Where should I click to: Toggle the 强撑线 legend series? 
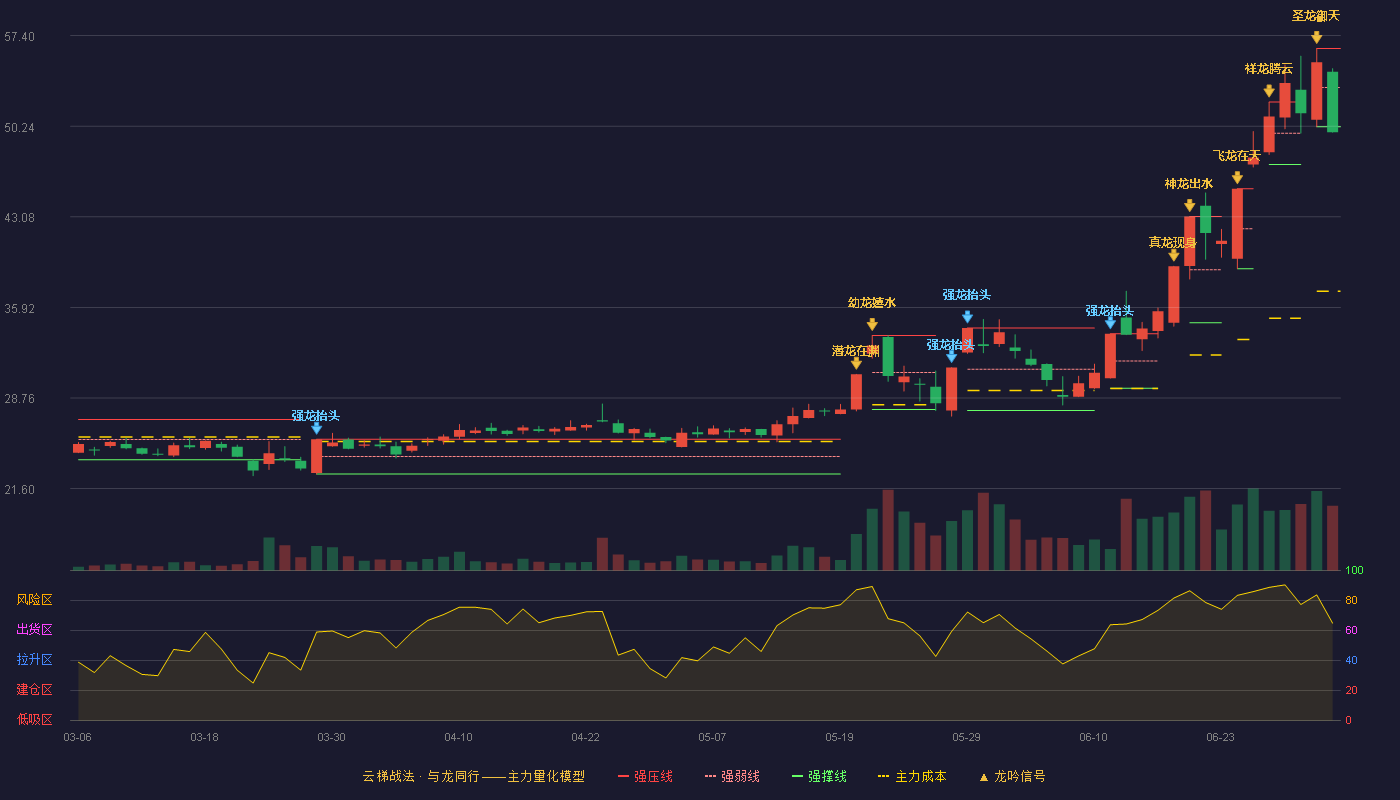(819, 776)
